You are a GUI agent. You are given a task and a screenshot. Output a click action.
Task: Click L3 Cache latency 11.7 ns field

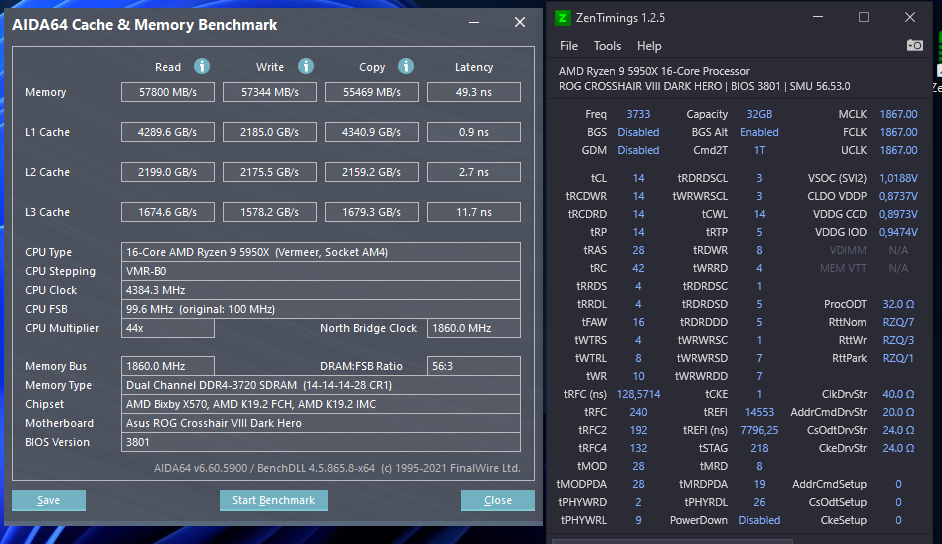(x=473, y=212)
